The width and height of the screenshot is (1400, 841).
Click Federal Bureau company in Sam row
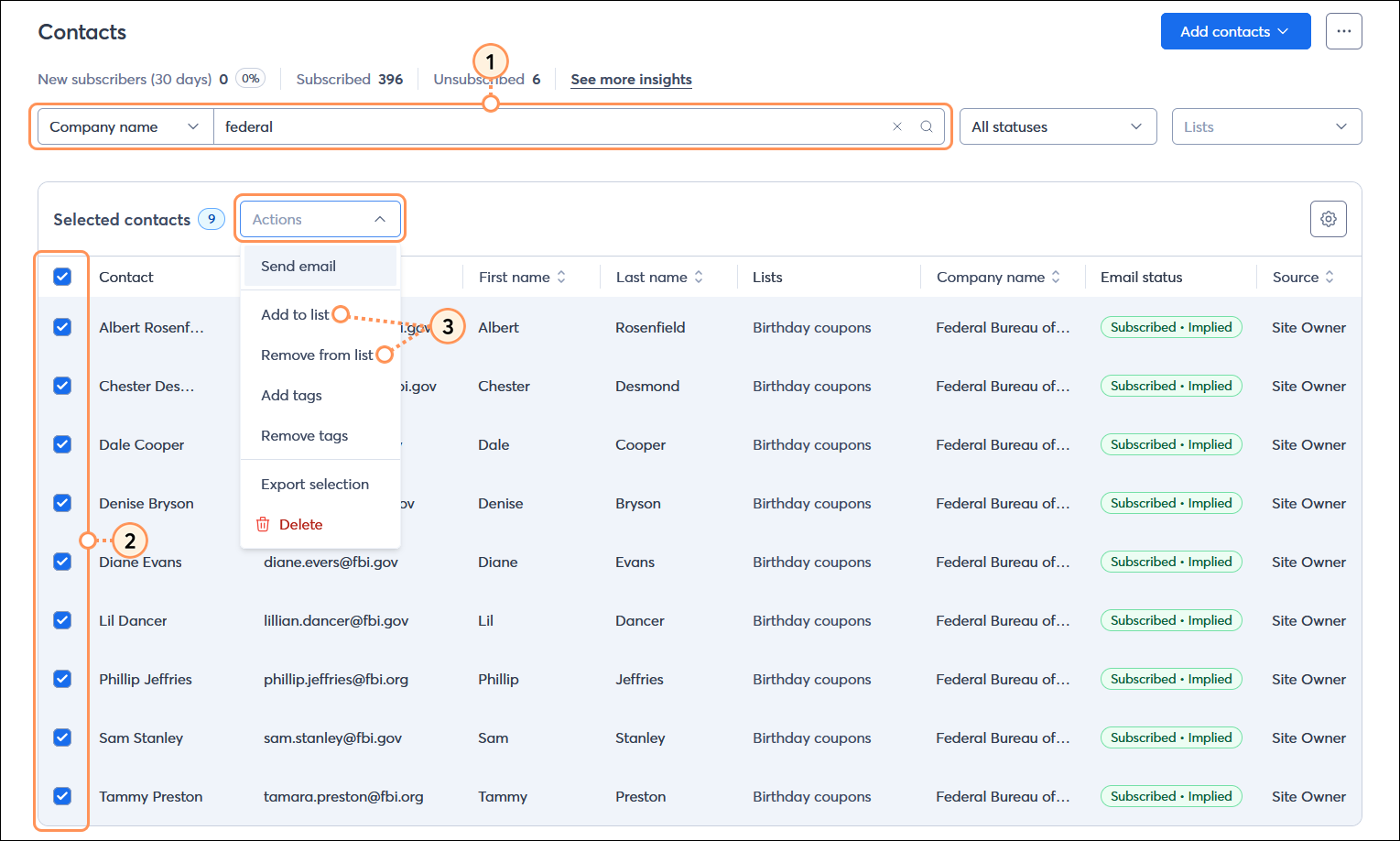click(1003, 737)
